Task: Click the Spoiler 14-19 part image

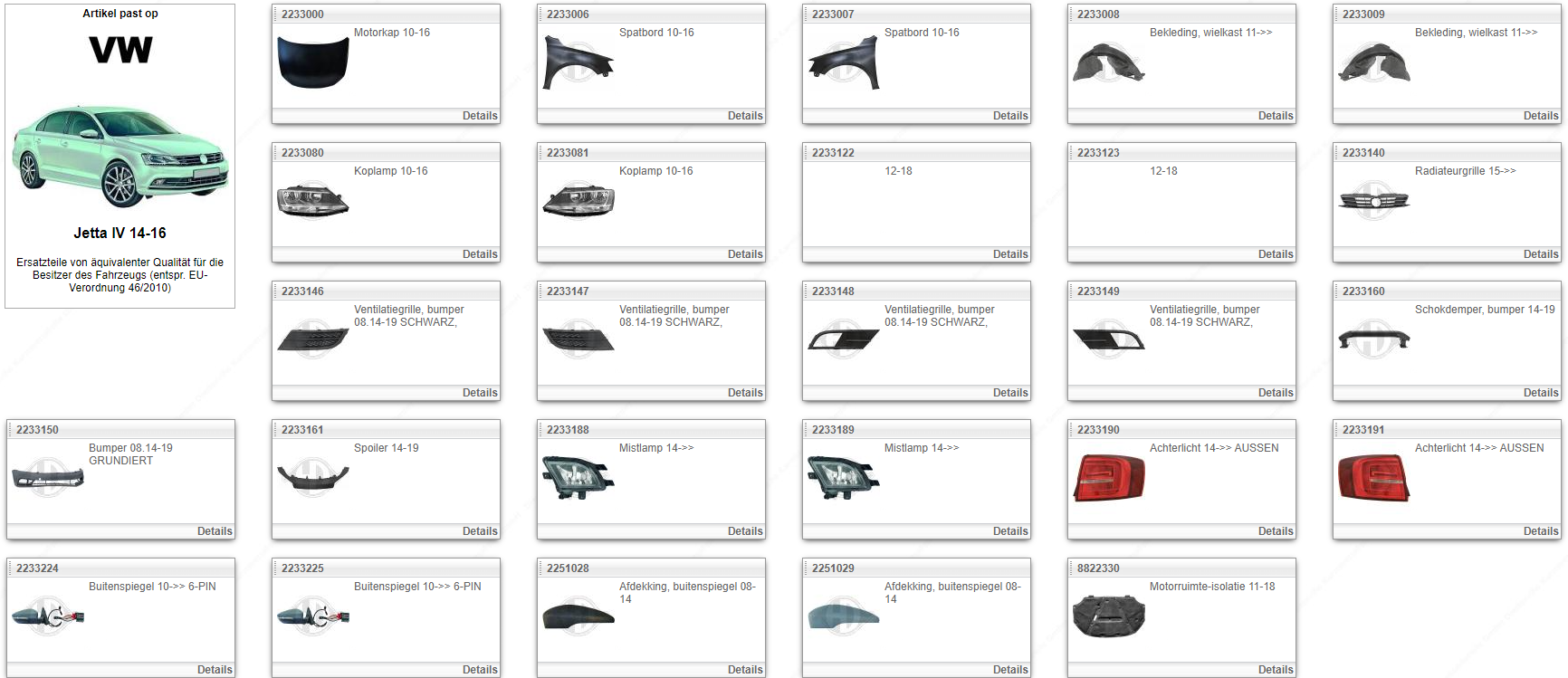Action: pyautogui.click(x=312, y=477)
